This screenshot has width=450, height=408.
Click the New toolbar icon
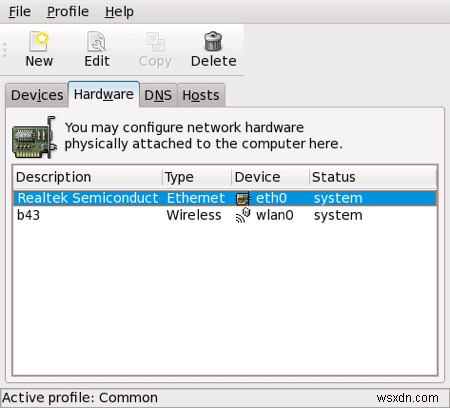39,41
